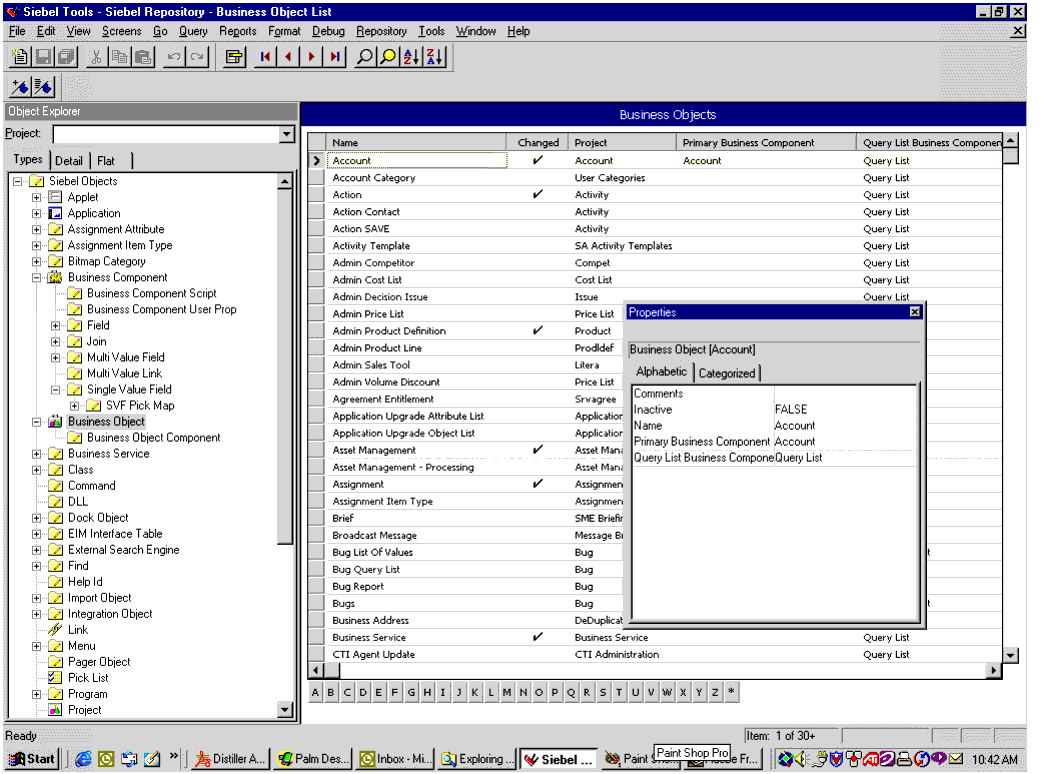Click the Redo arrow icon

click(196, 57)
